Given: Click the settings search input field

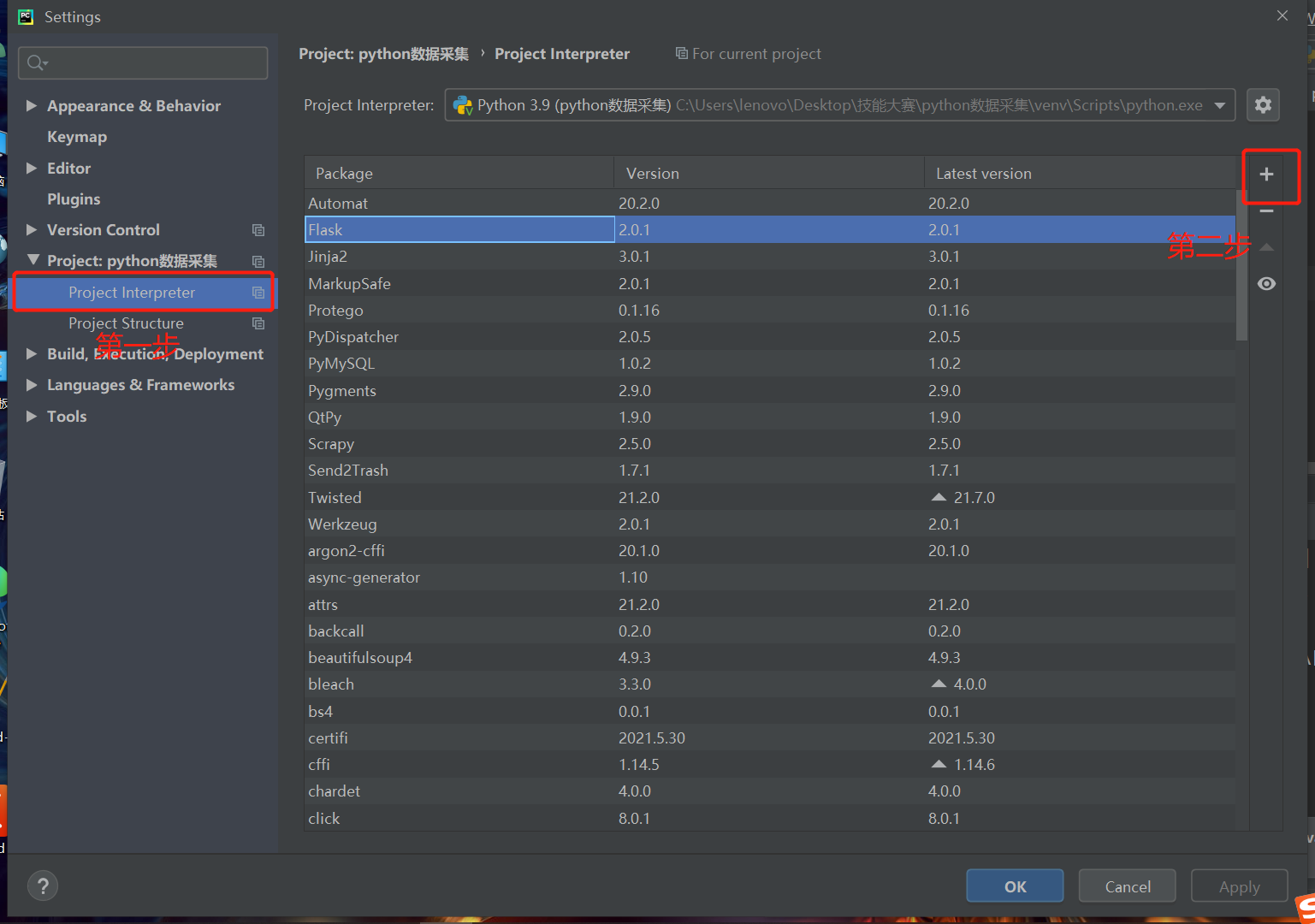Looking at the screenshot, I should 143,62.
